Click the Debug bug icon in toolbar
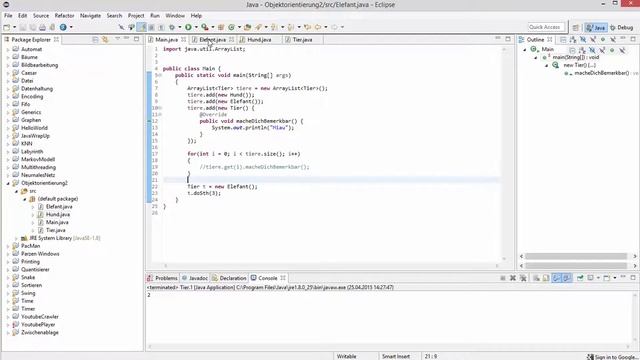Image resolution: width=640 pixels, height=360 pixels. tap(172, 27)
